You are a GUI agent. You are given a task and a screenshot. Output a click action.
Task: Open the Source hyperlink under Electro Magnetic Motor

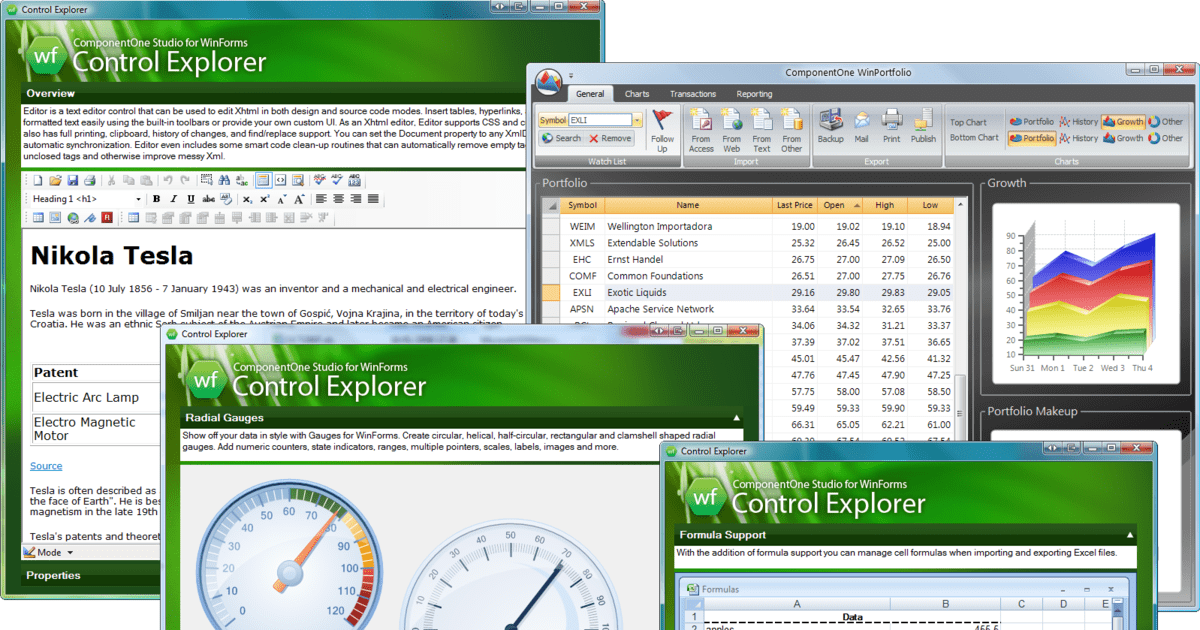click(45, 465)
